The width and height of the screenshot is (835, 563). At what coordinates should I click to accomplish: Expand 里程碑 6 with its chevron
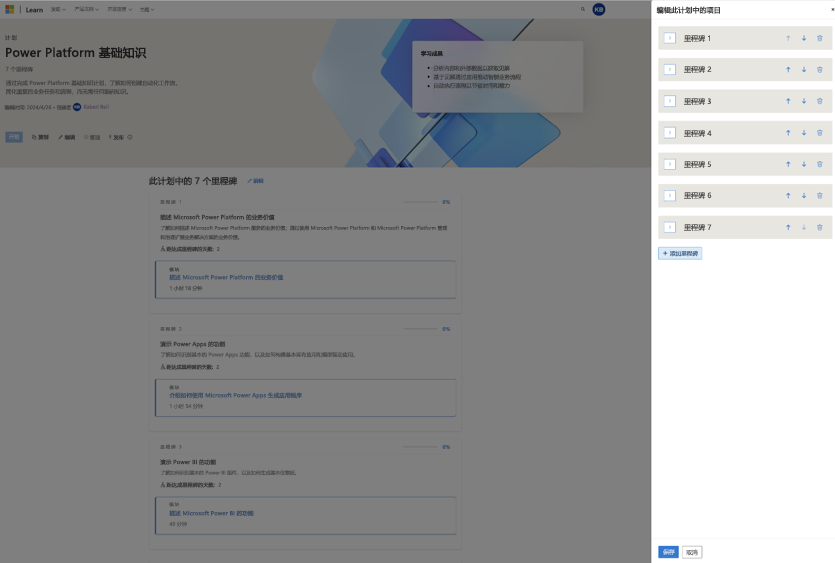coord(670,195)
